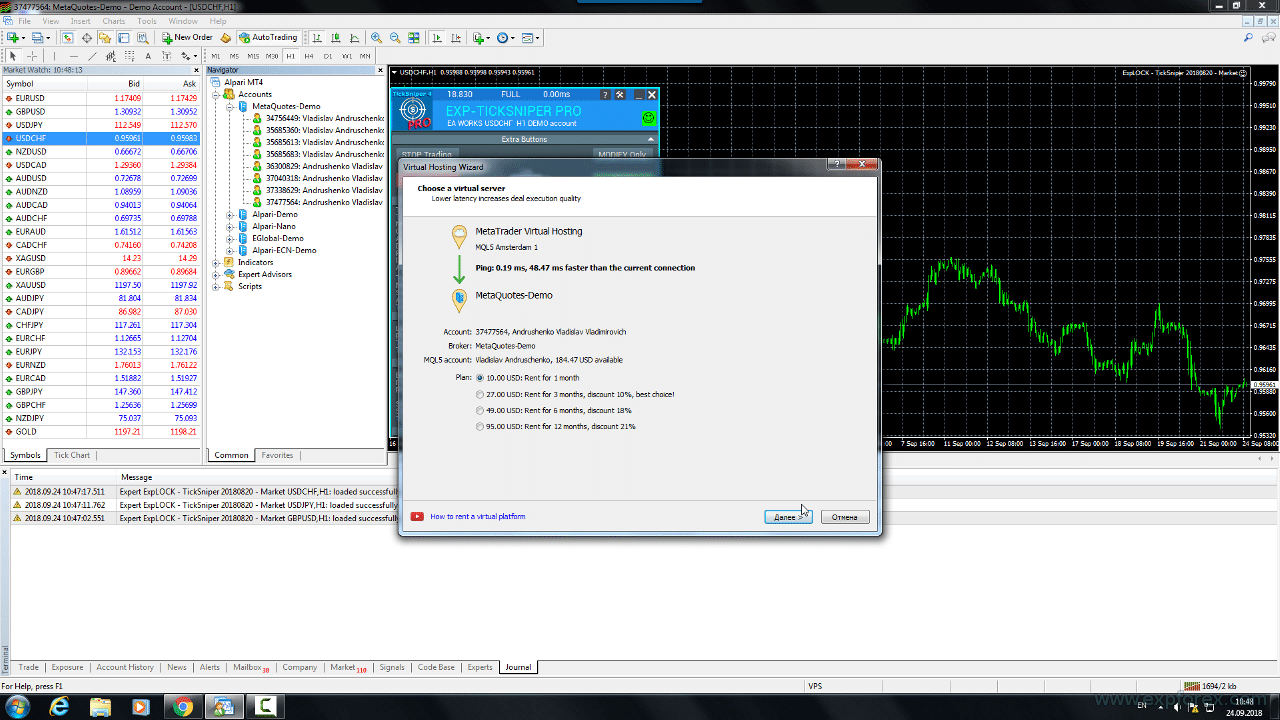The image size is (1280, 720).
Task: Open the Mailbox terminal tab
Action: [x=251, y=667]
